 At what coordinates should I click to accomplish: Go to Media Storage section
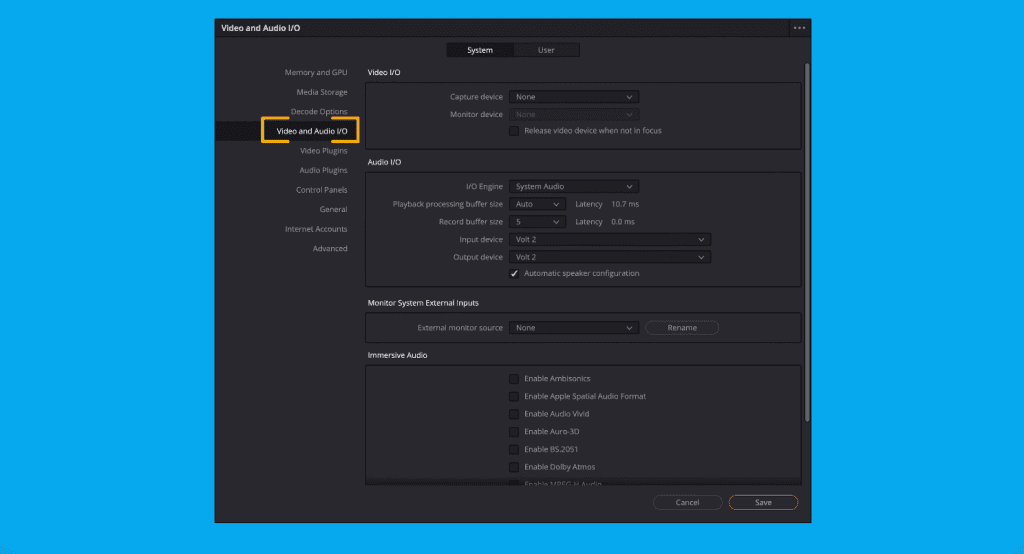pyautogui.click(x=321, y=92)
